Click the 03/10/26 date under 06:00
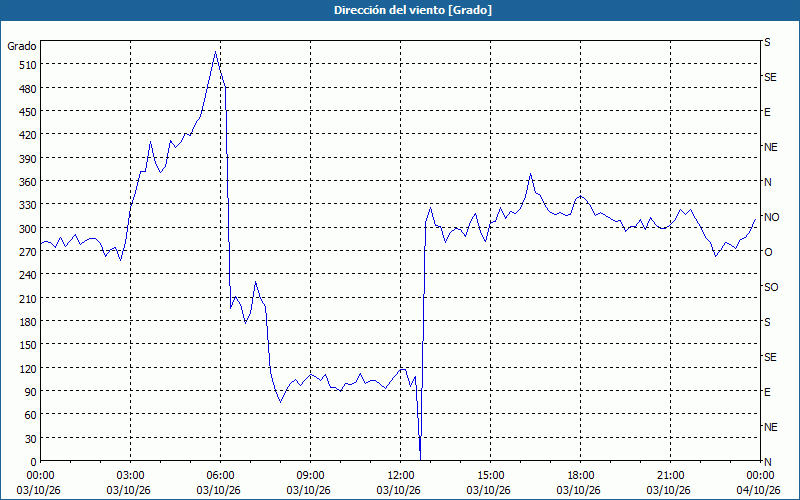Screen dimensions: 800x500 coord(218,490)
